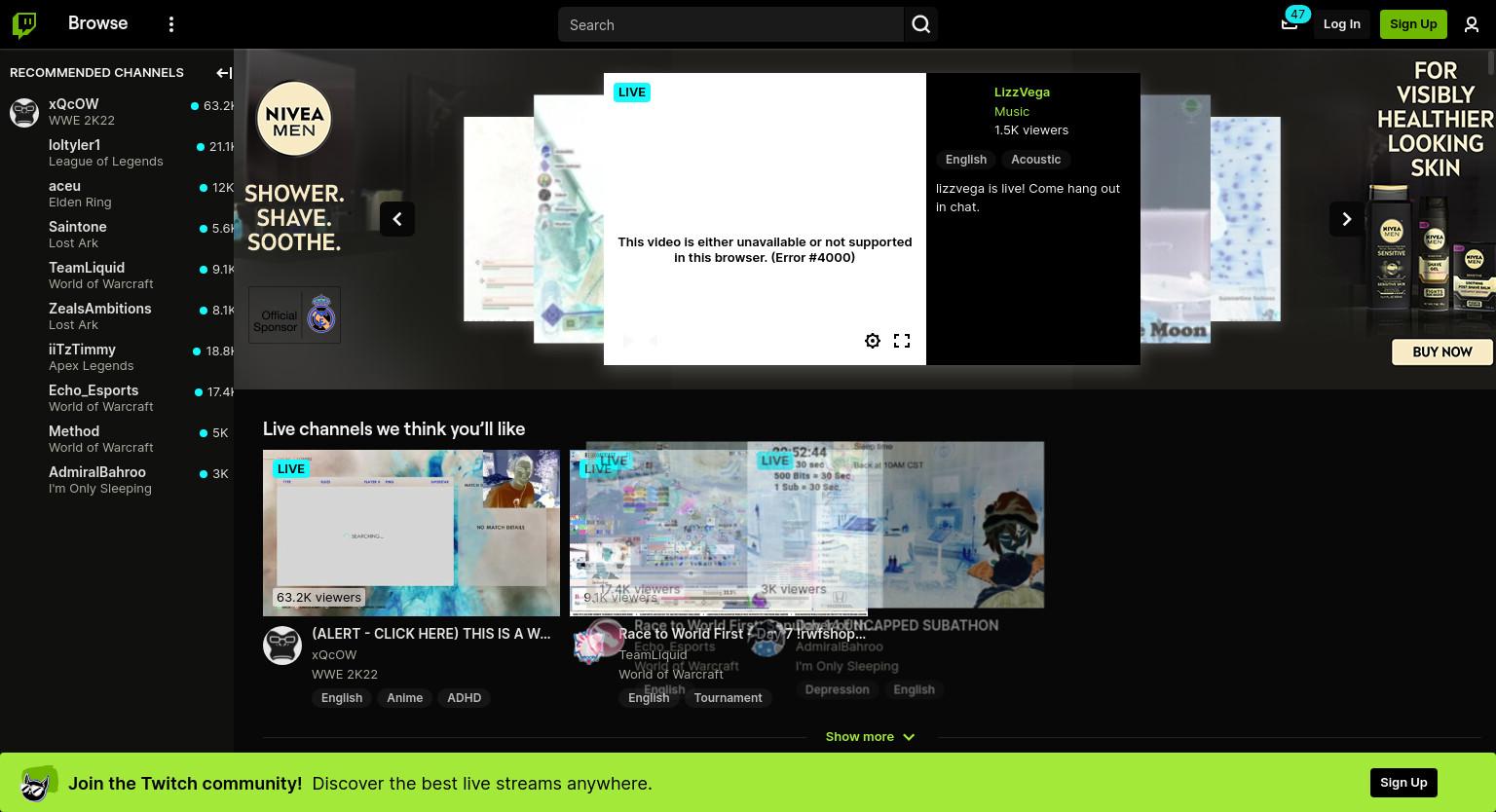
Task: Open WWE 2K22 category under xQcOW card
Action: [345, 674]
